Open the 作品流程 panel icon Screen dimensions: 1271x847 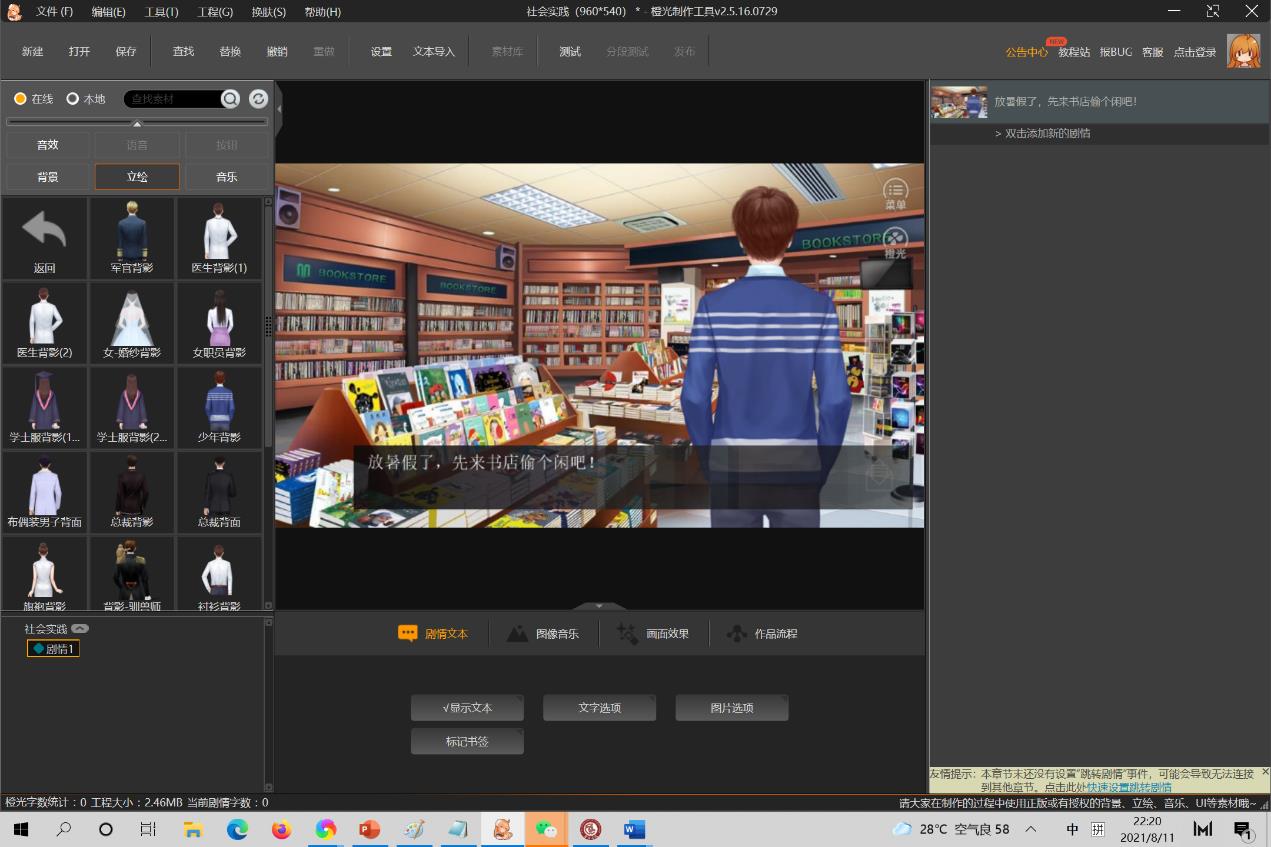[737, 634]
